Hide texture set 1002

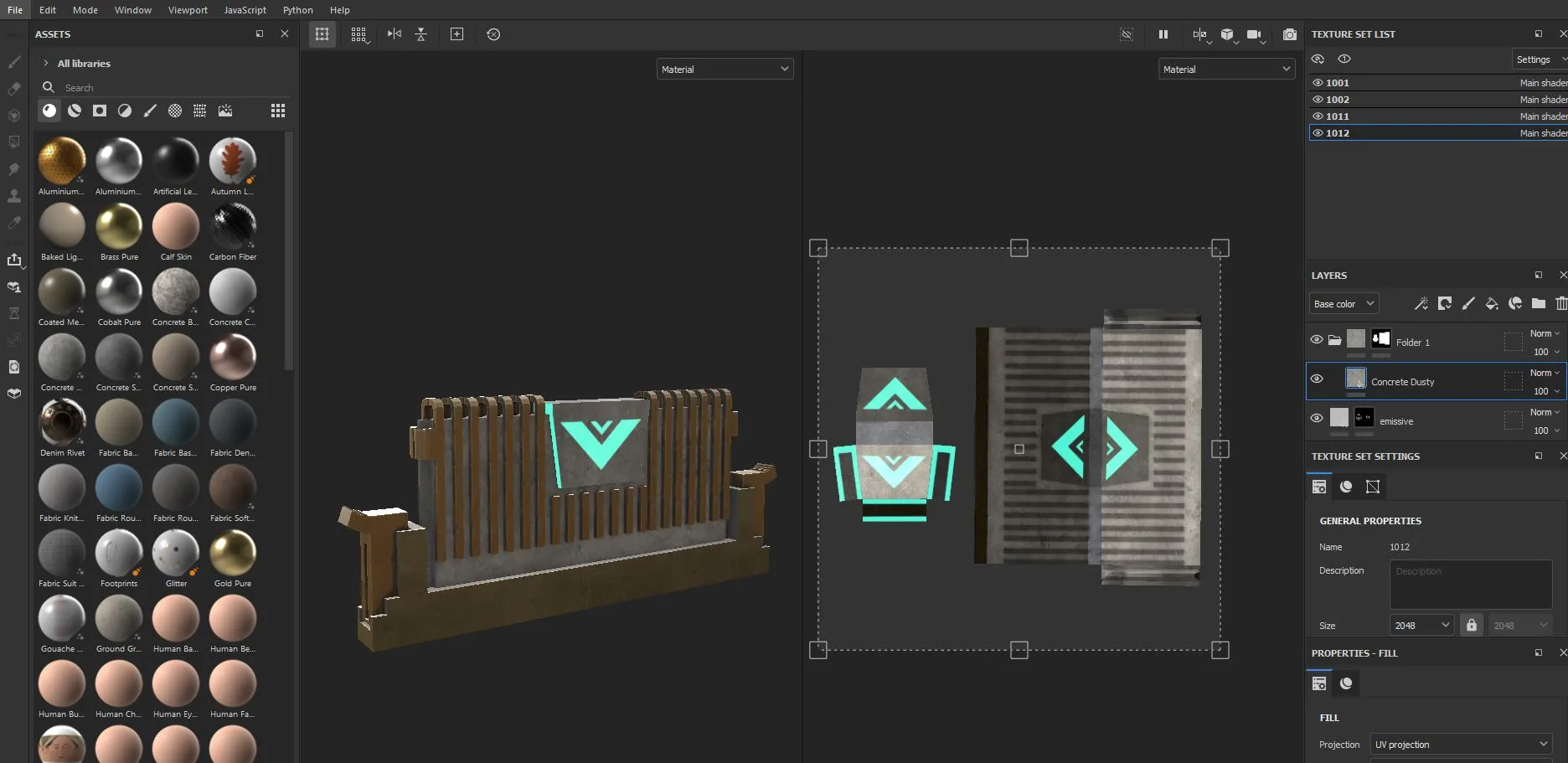click(x=1318, y=100)
